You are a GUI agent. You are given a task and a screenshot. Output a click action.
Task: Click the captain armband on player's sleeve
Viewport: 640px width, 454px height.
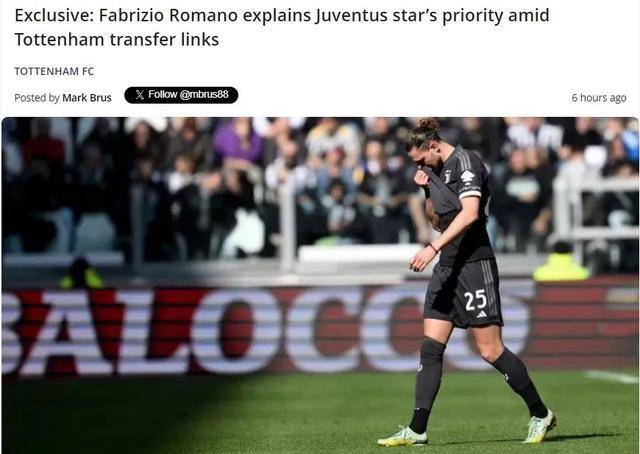[x=469, y=192]
